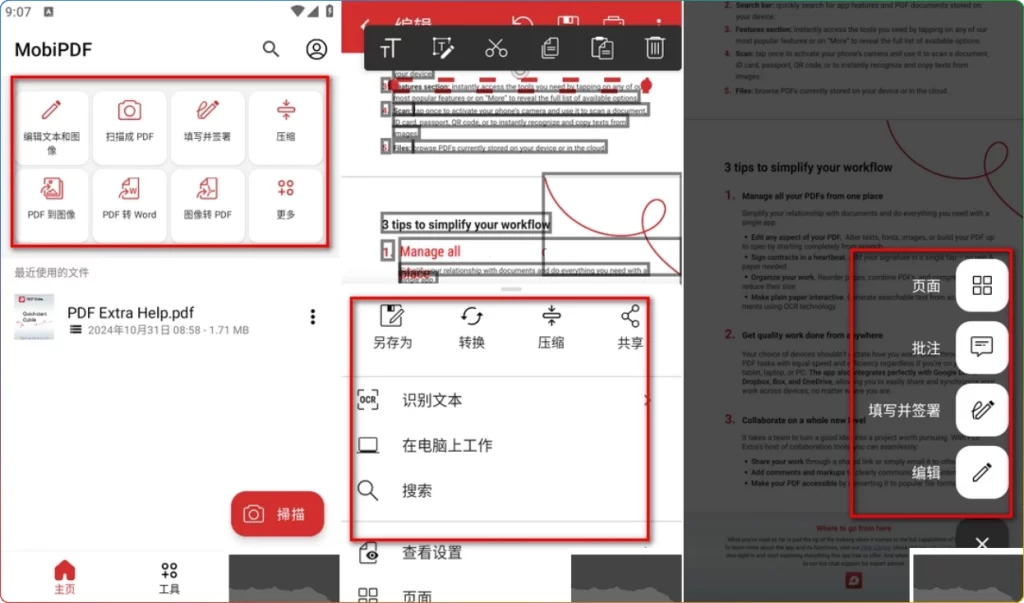Switch to the Tools (工具) tab
This screenshot has height=603, width=1024.
click(x=169, y=576)
